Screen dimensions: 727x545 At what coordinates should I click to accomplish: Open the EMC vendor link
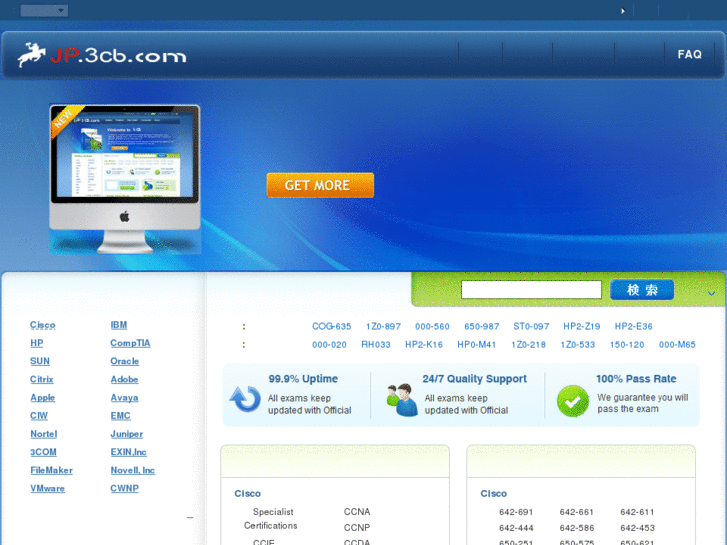pos(121,416)
